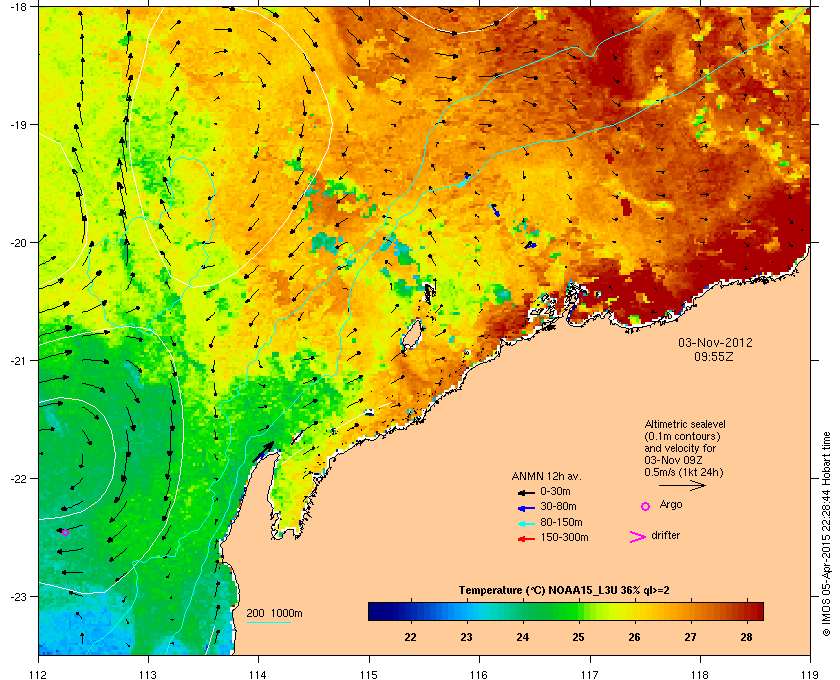
Task: Click the 200 1000m isobath label
Action: click(274, 613)
